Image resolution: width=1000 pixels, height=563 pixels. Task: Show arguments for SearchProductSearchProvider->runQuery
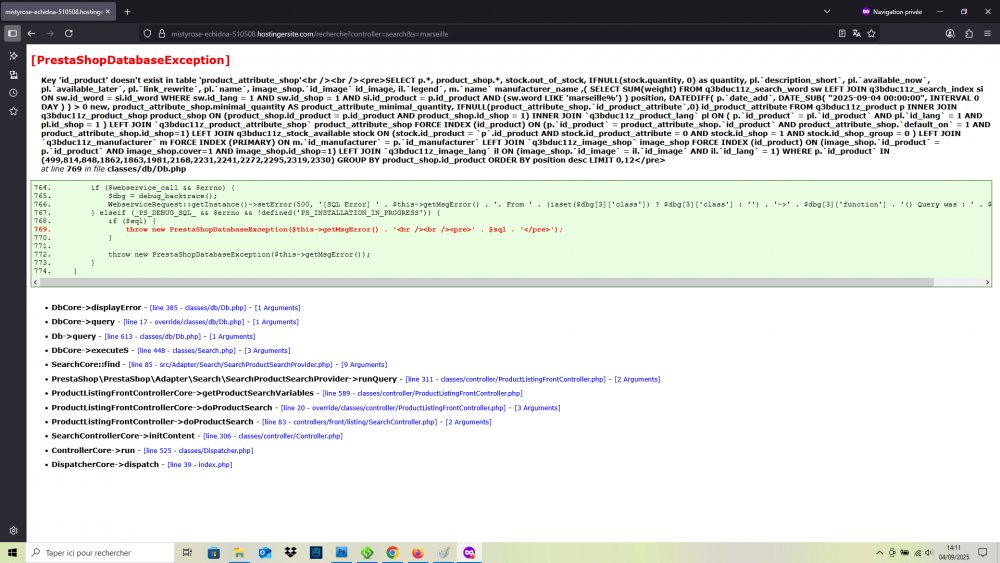[x=637, y=379]
